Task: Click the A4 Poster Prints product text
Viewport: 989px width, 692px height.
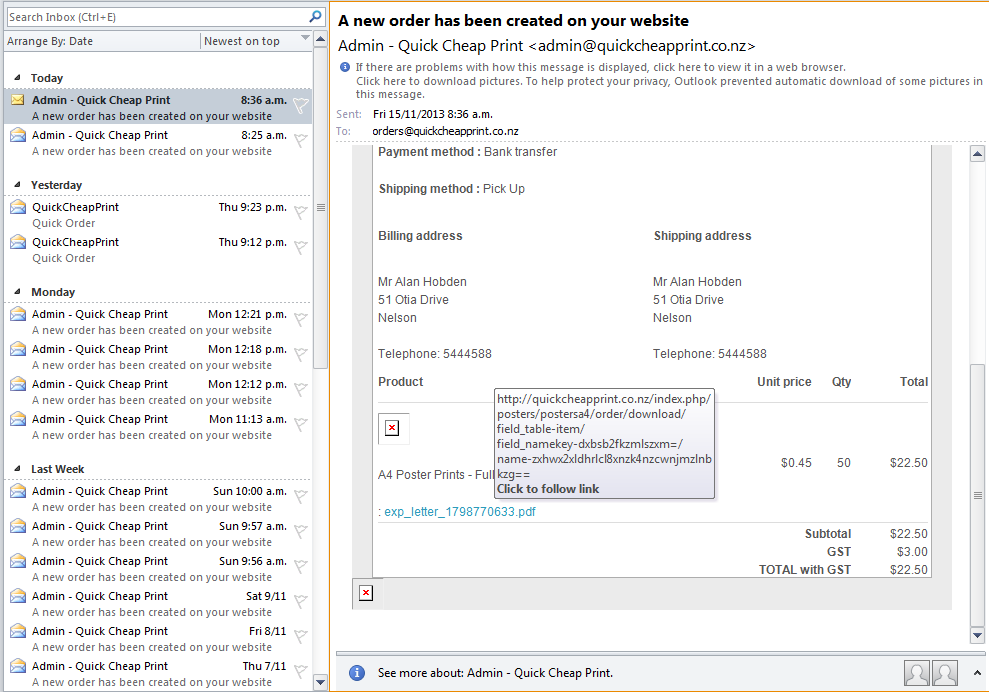Action: 436,474
